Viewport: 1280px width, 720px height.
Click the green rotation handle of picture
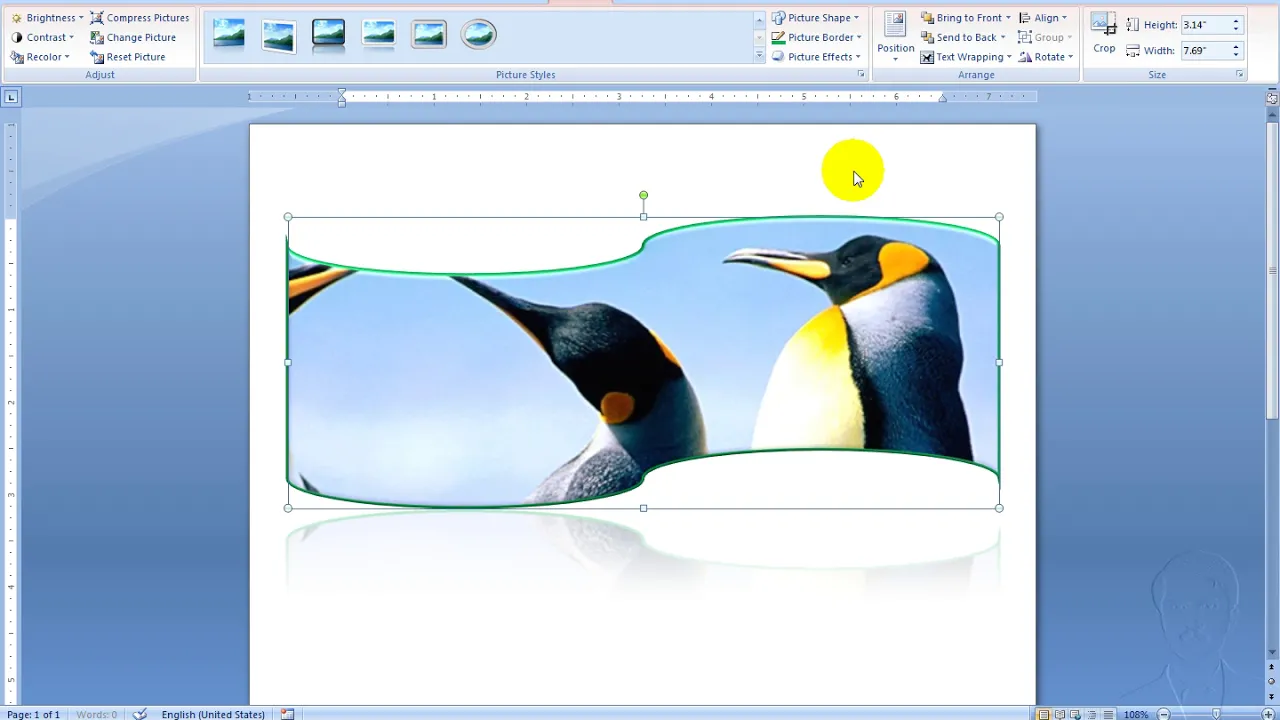pos(643,195)
